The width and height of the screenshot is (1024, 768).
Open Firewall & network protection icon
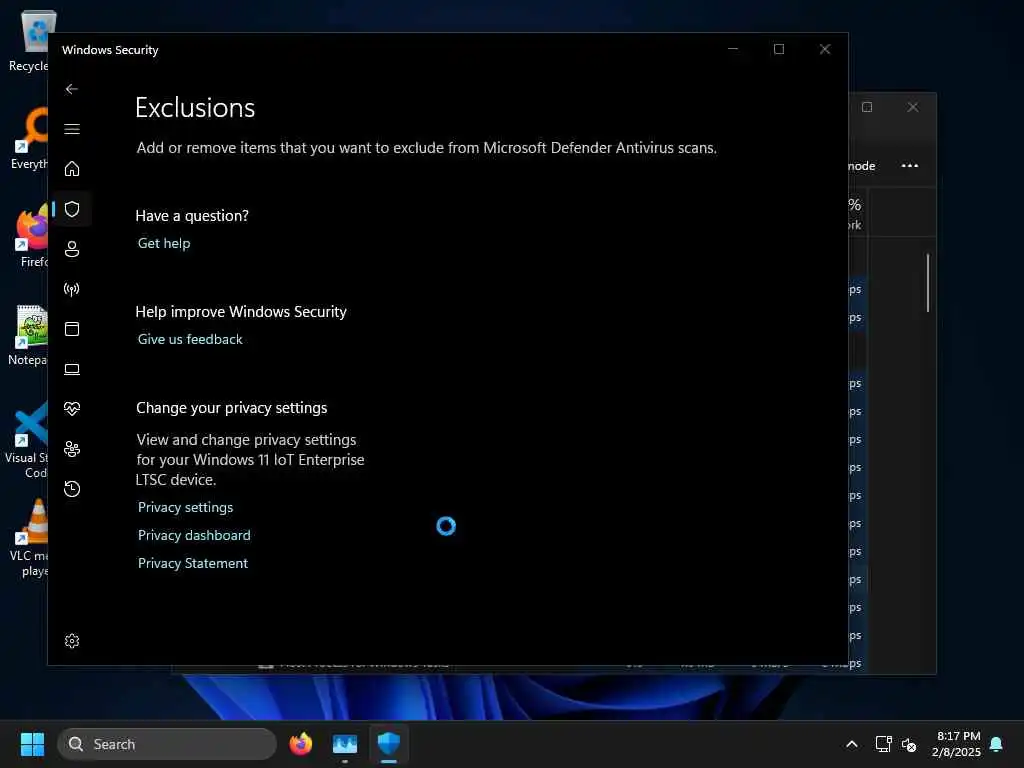(x=72, y=289)
